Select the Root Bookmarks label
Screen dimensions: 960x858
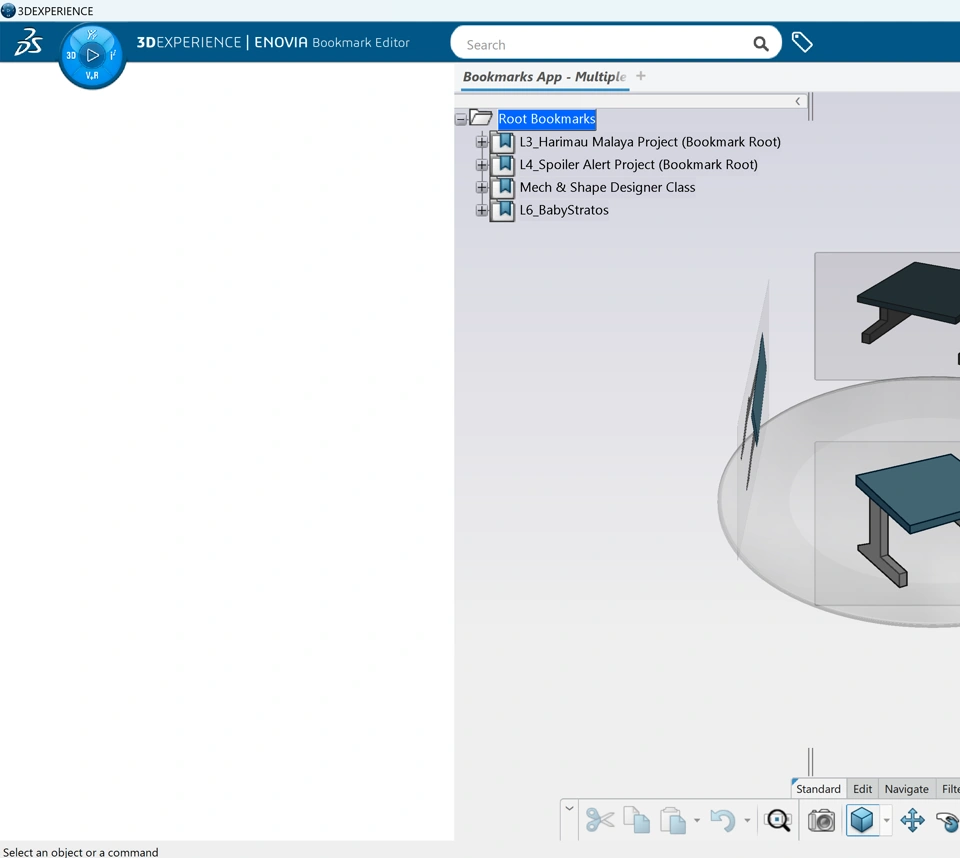point(546,119)
